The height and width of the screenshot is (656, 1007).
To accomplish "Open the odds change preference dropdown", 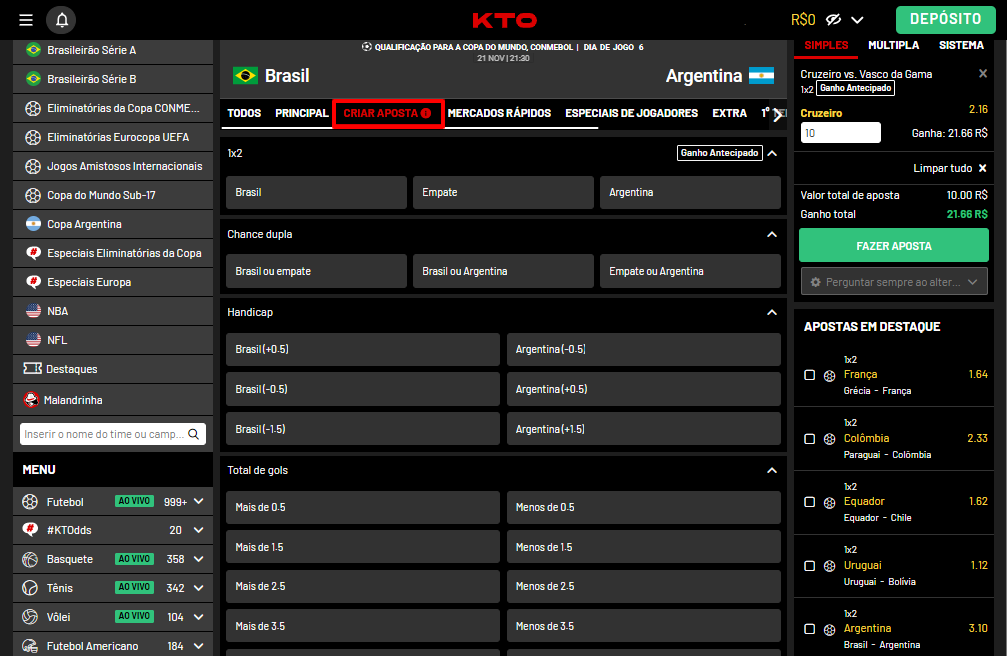I will [x=894, y=281].
